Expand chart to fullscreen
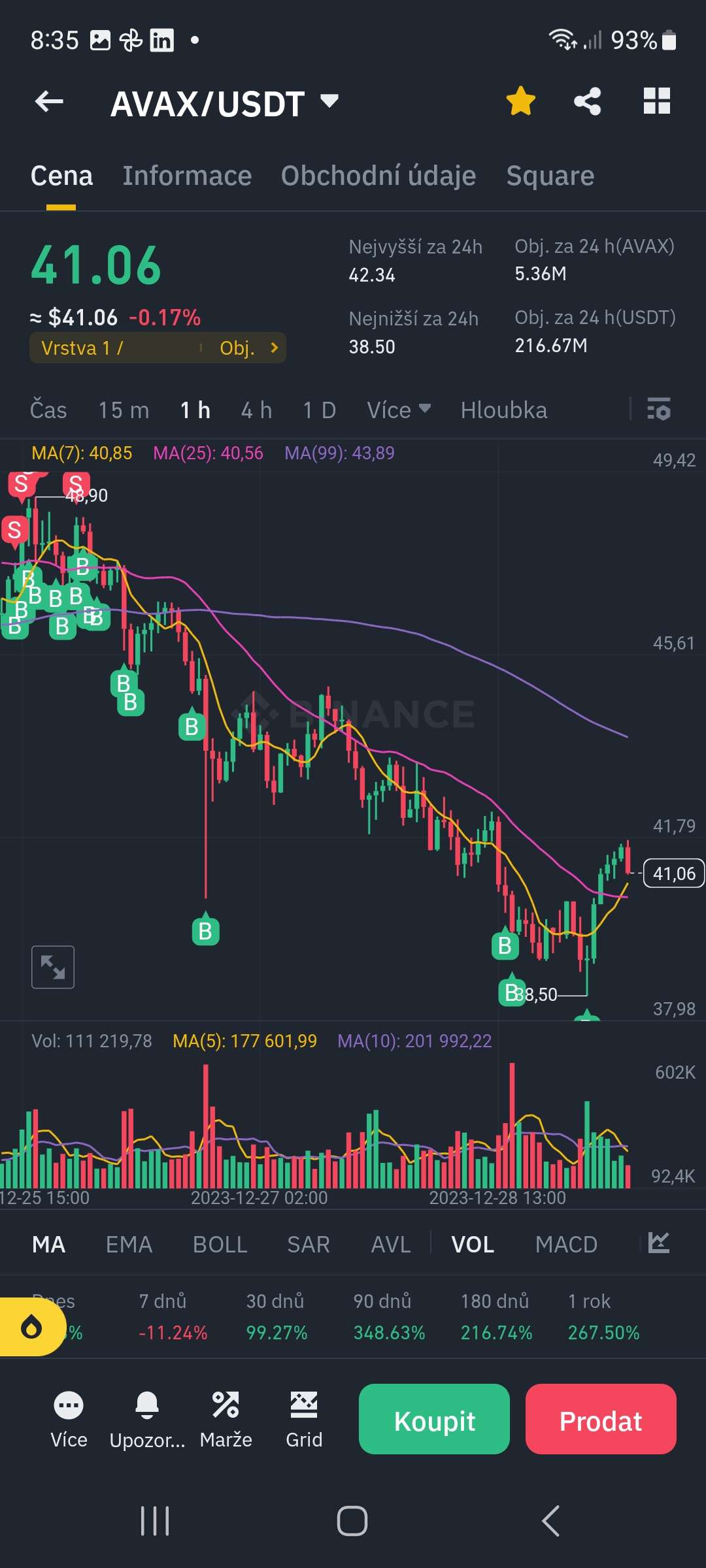This screenshot has width=706, height=1568. pos(53,967)
